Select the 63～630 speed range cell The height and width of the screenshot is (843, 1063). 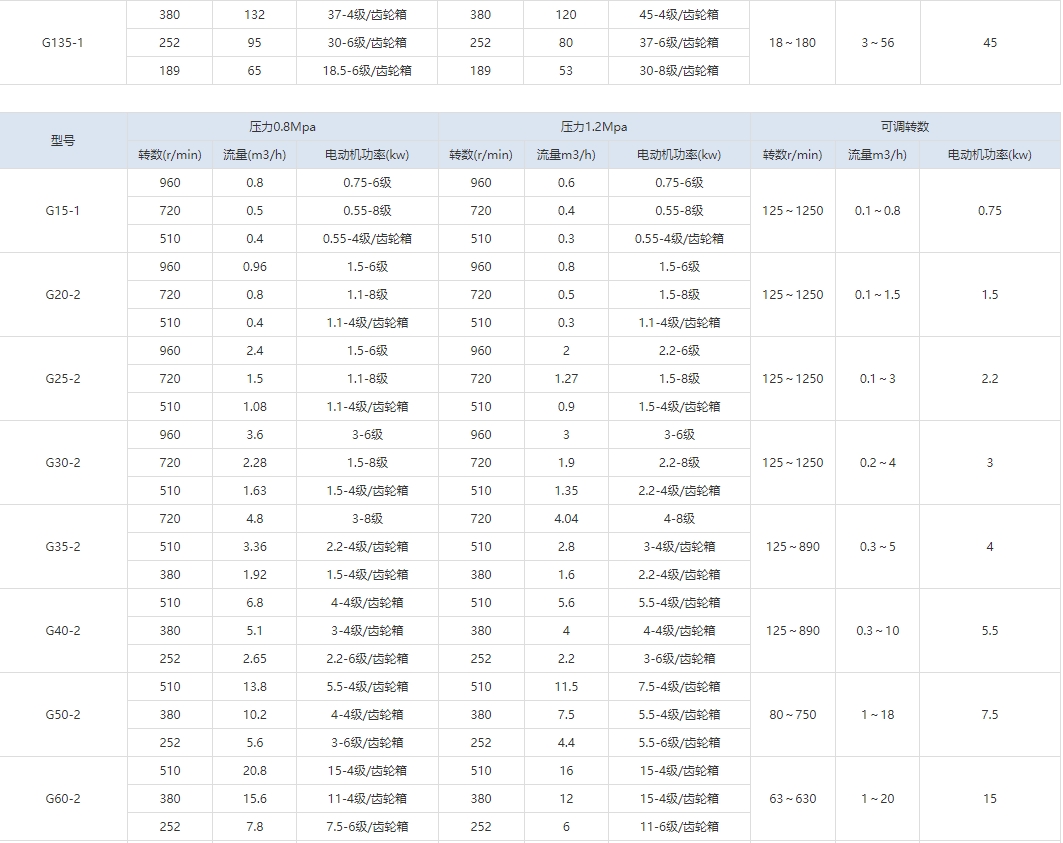793,799
